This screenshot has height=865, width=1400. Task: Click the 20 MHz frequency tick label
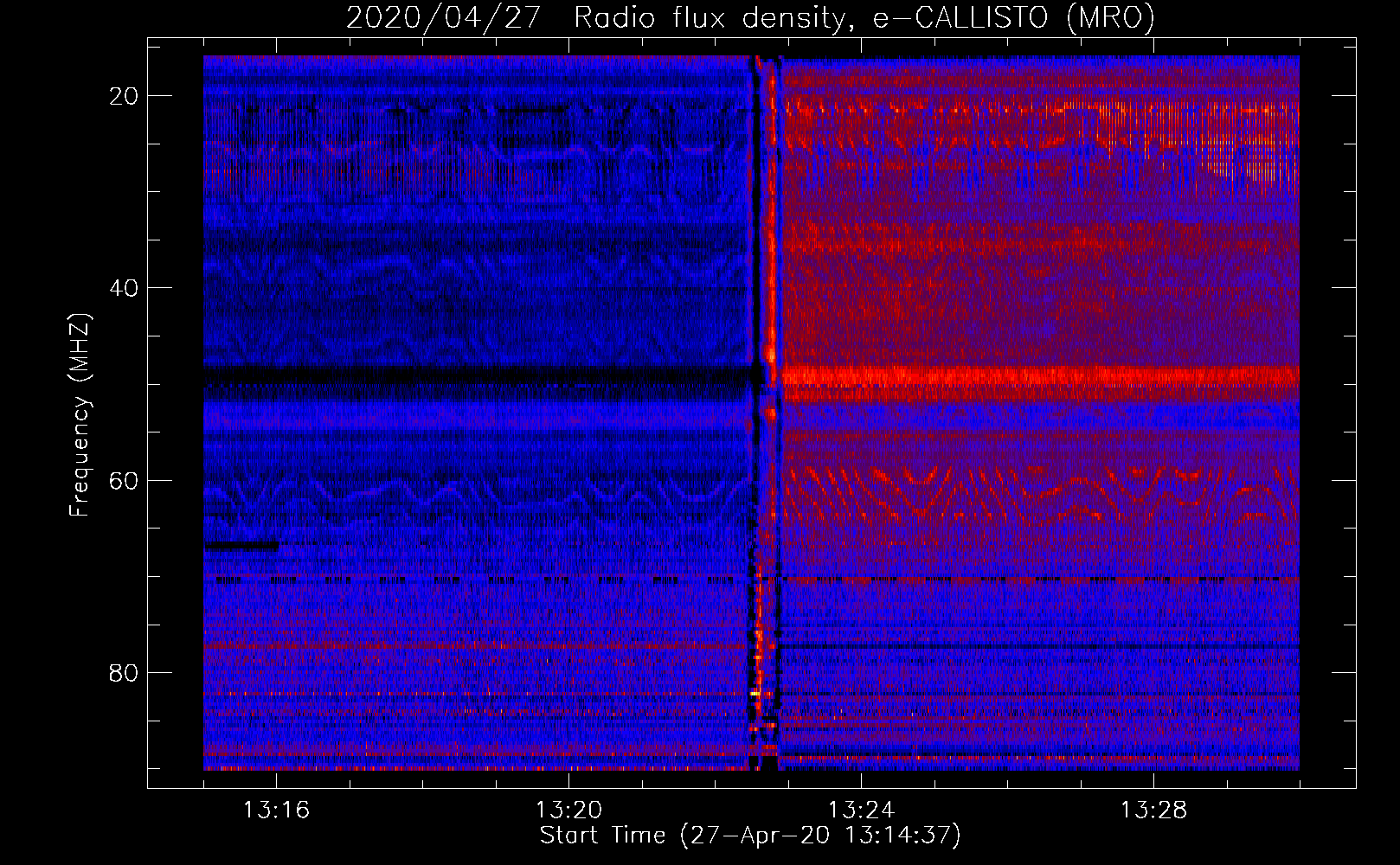coord(125,96)
